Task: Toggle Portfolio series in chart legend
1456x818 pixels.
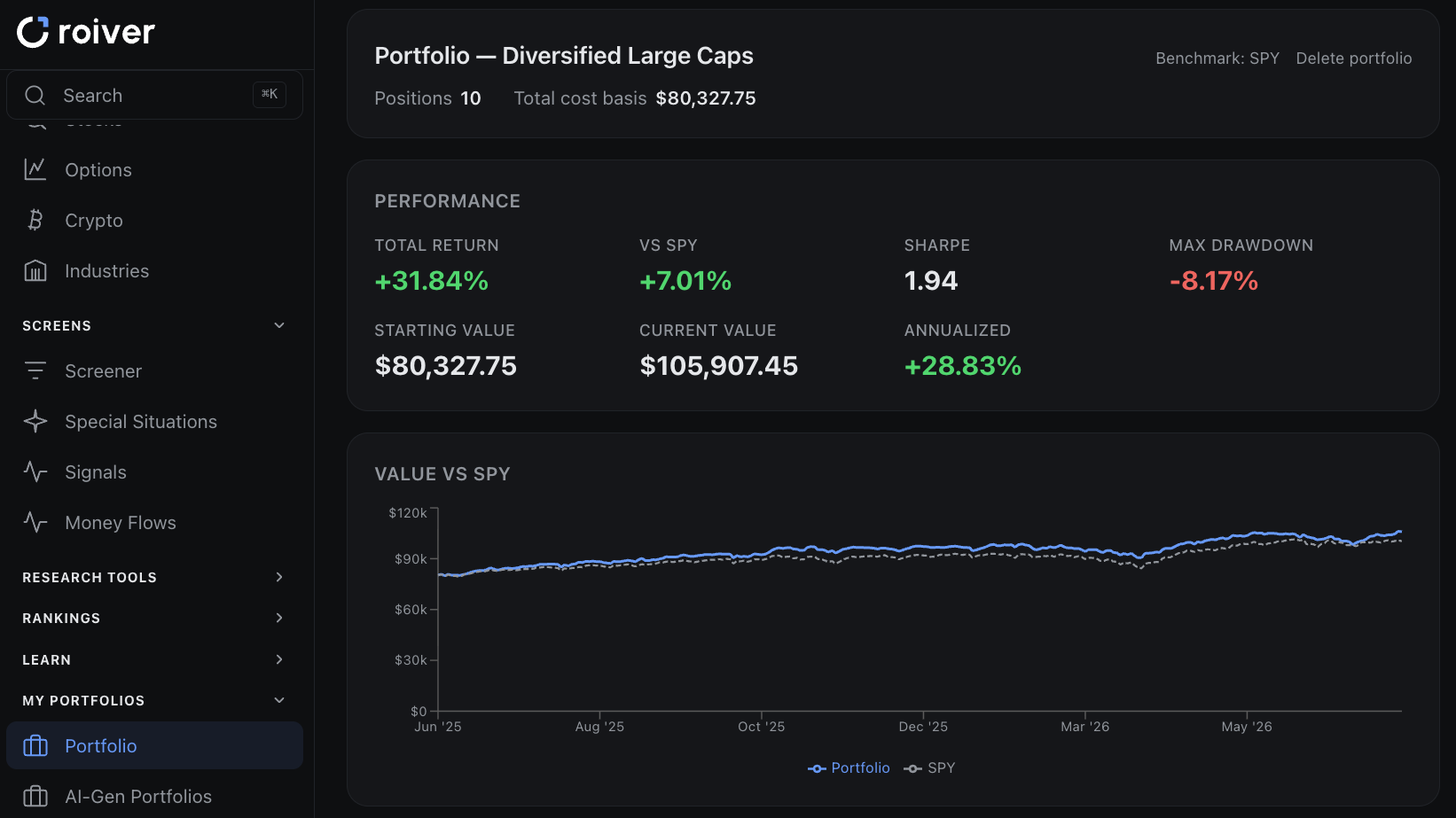Action: (849, 767)
